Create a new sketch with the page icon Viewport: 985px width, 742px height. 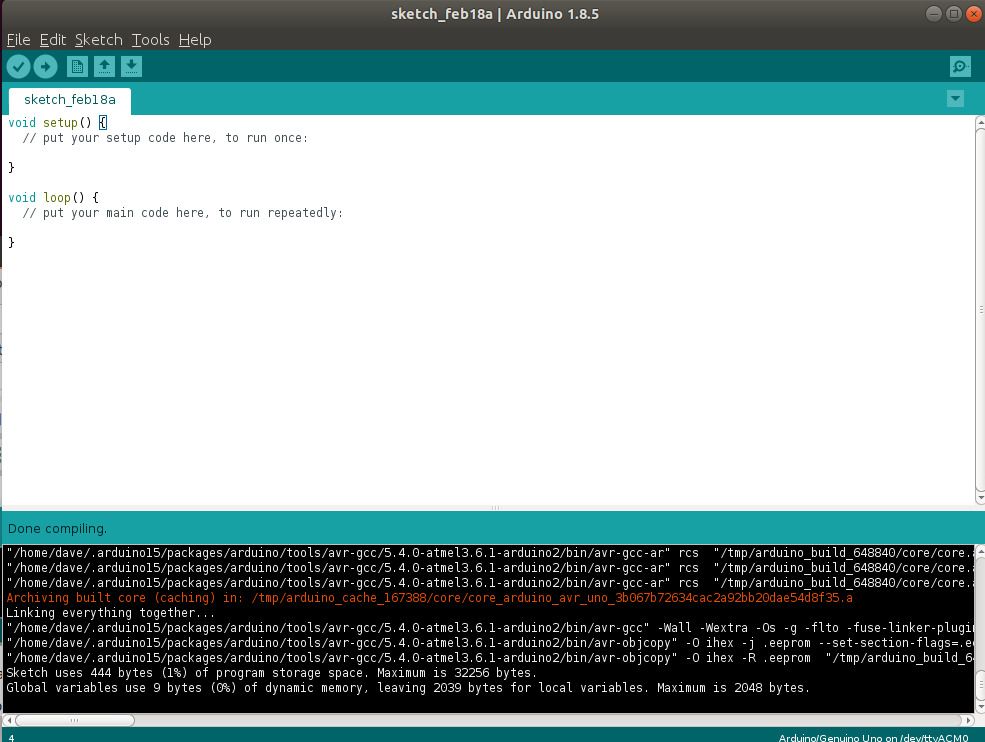point(77,67)
